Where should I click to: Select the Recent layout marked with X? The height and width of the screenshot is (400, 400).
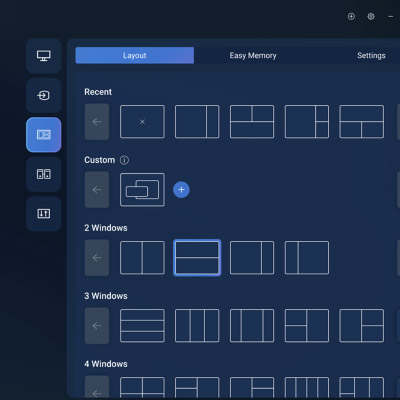[x=142, y=122]
